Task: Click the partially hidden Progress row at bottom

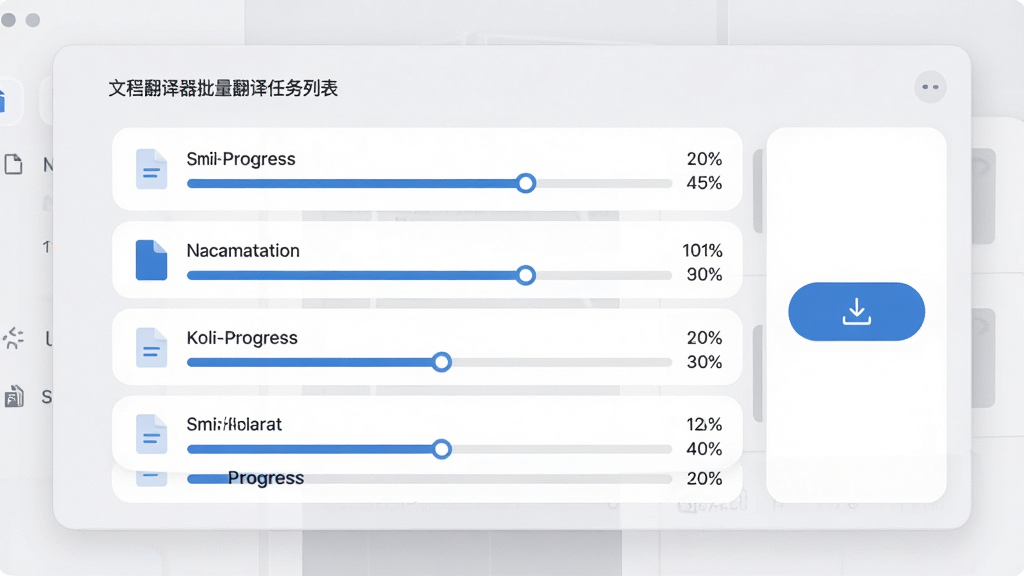Action: (x=427, y=483)
